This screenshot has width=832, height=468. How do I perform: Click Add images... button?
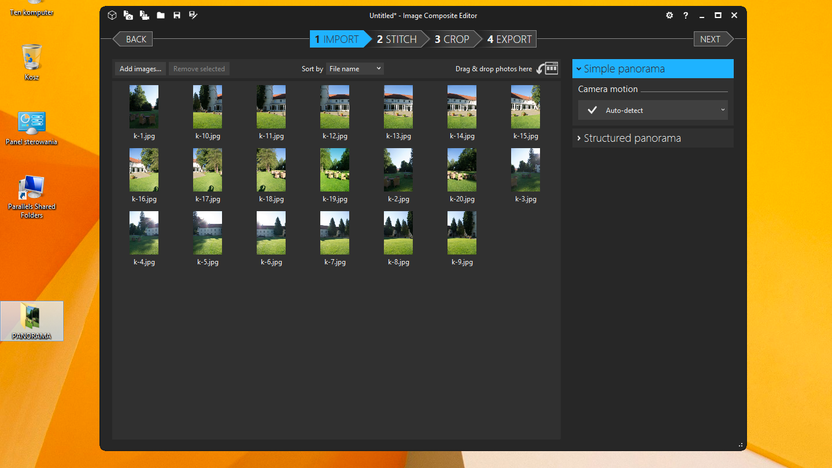(x=140, y=68)
